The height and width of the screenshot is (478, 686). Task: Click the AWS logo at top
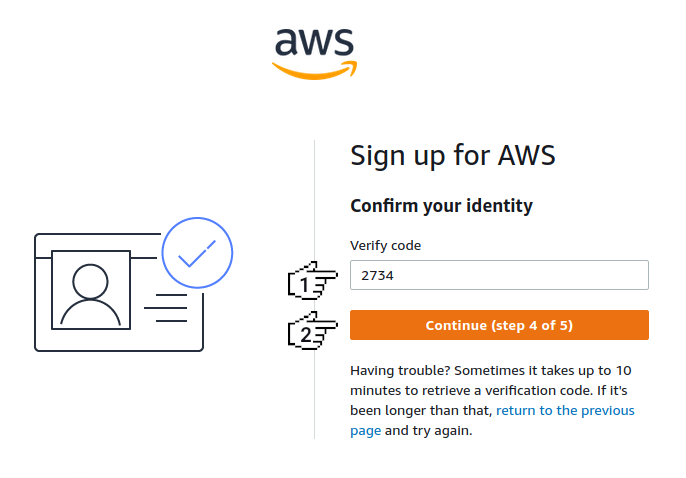314,51
